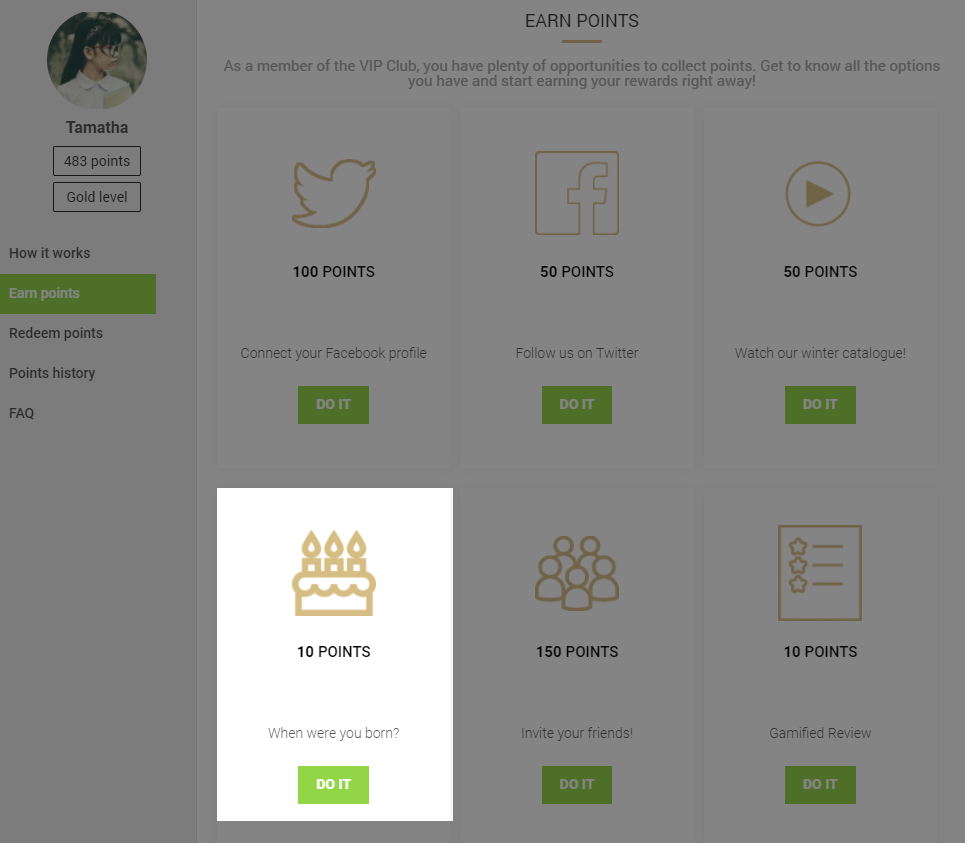965x843 pixels.
Task: Click the birthday cake icon
Action: [334, 573]
